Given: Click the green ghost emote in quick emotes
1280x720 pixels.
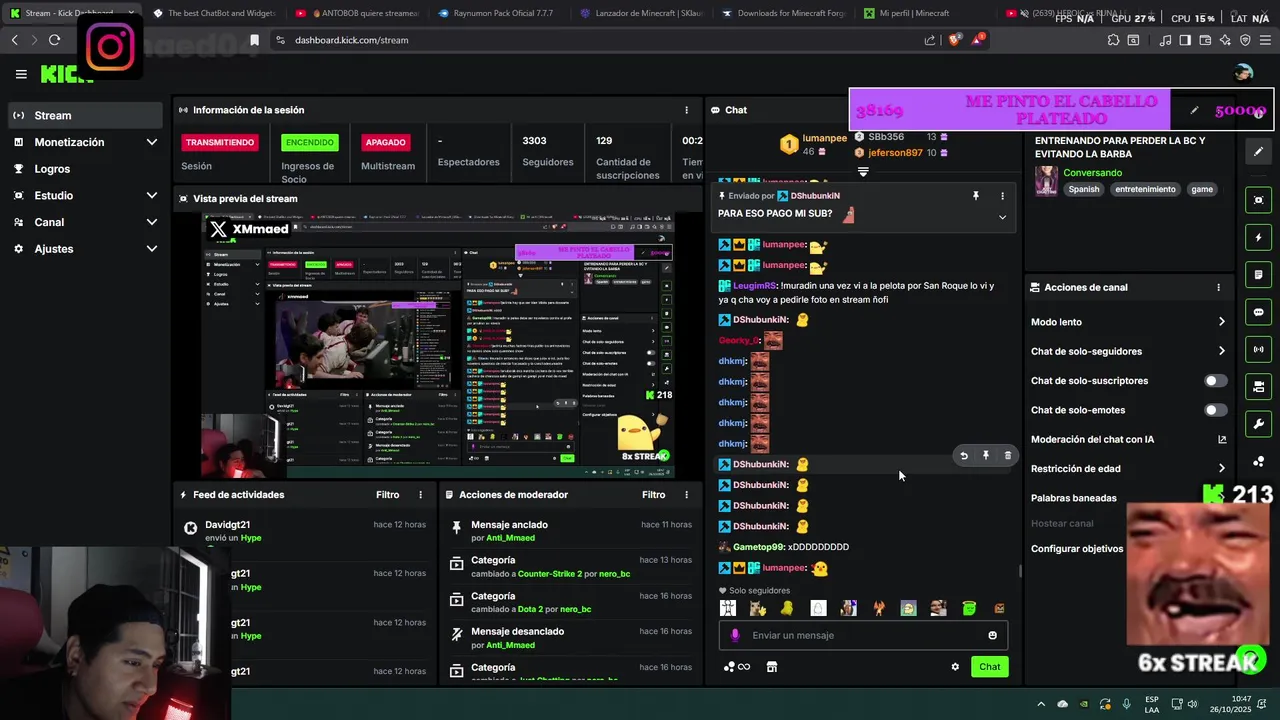Looking at the screenshot, I should pyautogui.click(x=969, y=608).
